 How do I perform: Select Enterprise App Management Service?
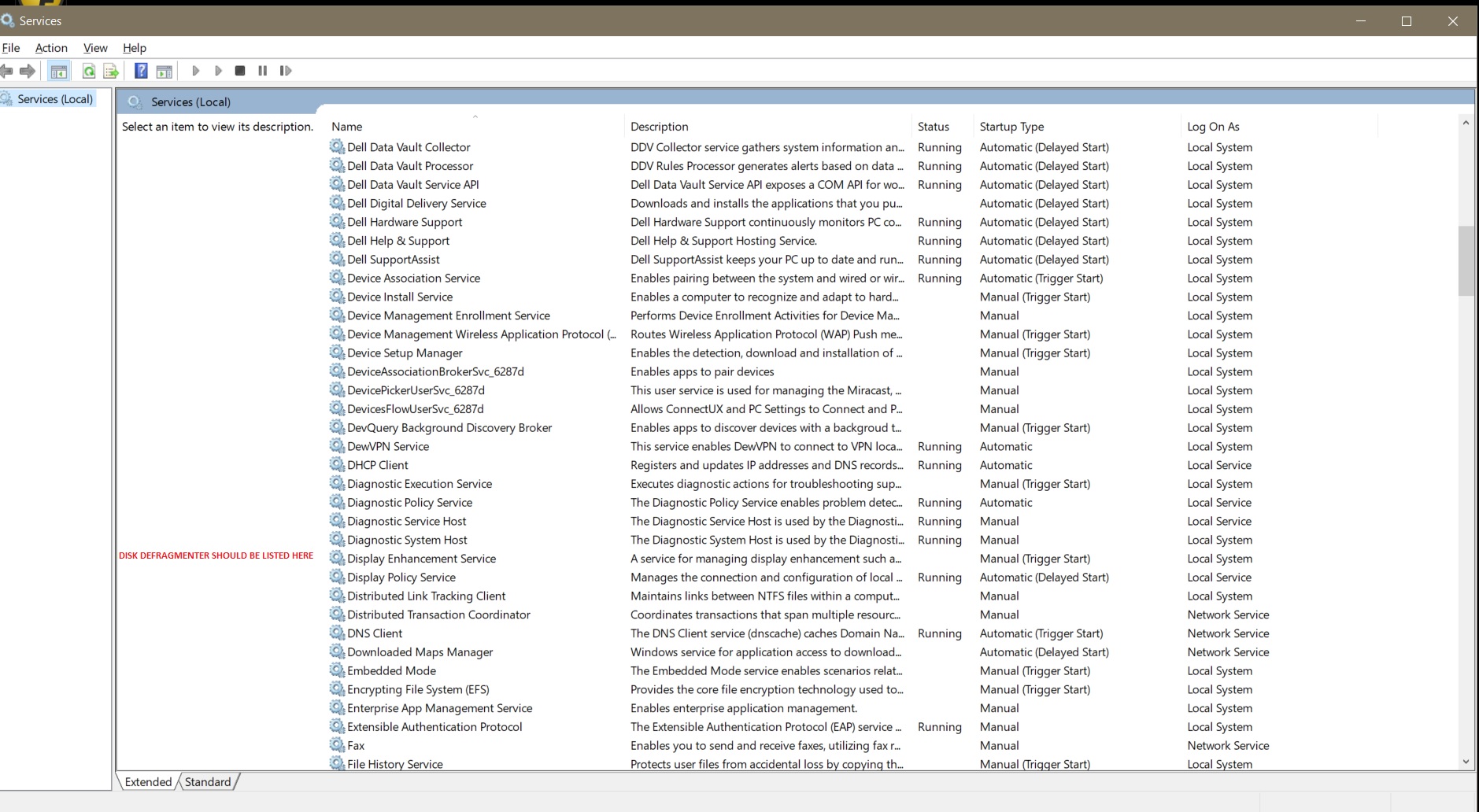pos(439,708)
